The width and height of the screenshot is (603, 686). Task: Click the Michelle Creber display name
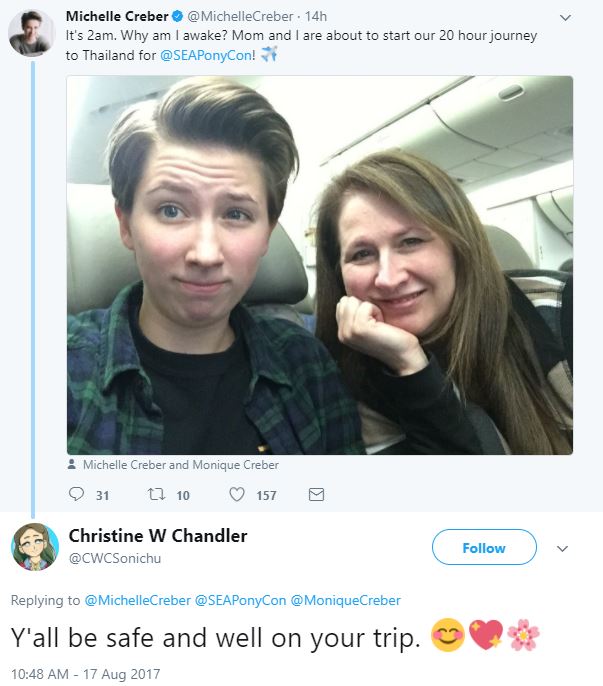[x=117, y=17]
